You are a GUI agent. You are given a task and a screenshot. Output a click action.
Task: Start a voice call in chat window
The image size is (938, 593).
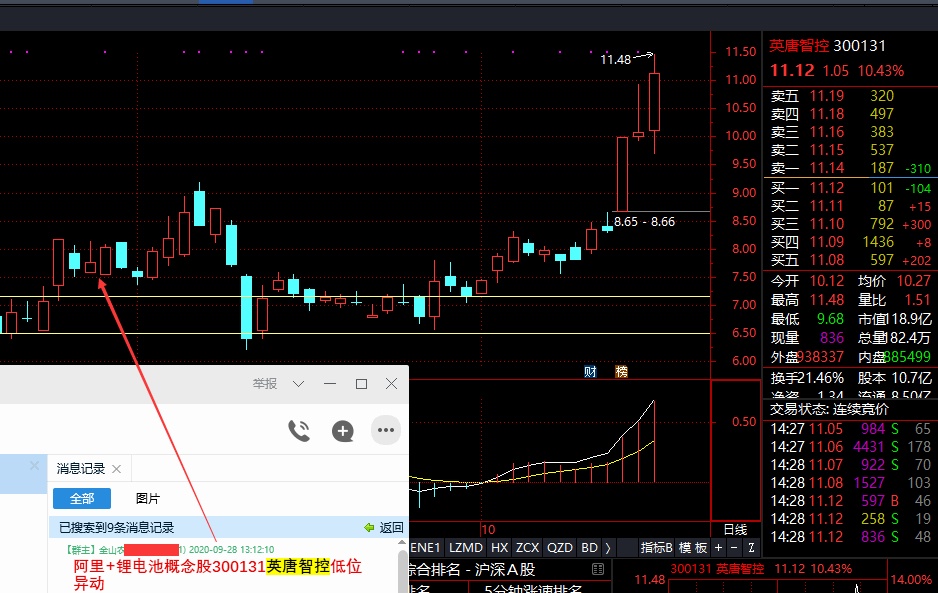point(299,430)
